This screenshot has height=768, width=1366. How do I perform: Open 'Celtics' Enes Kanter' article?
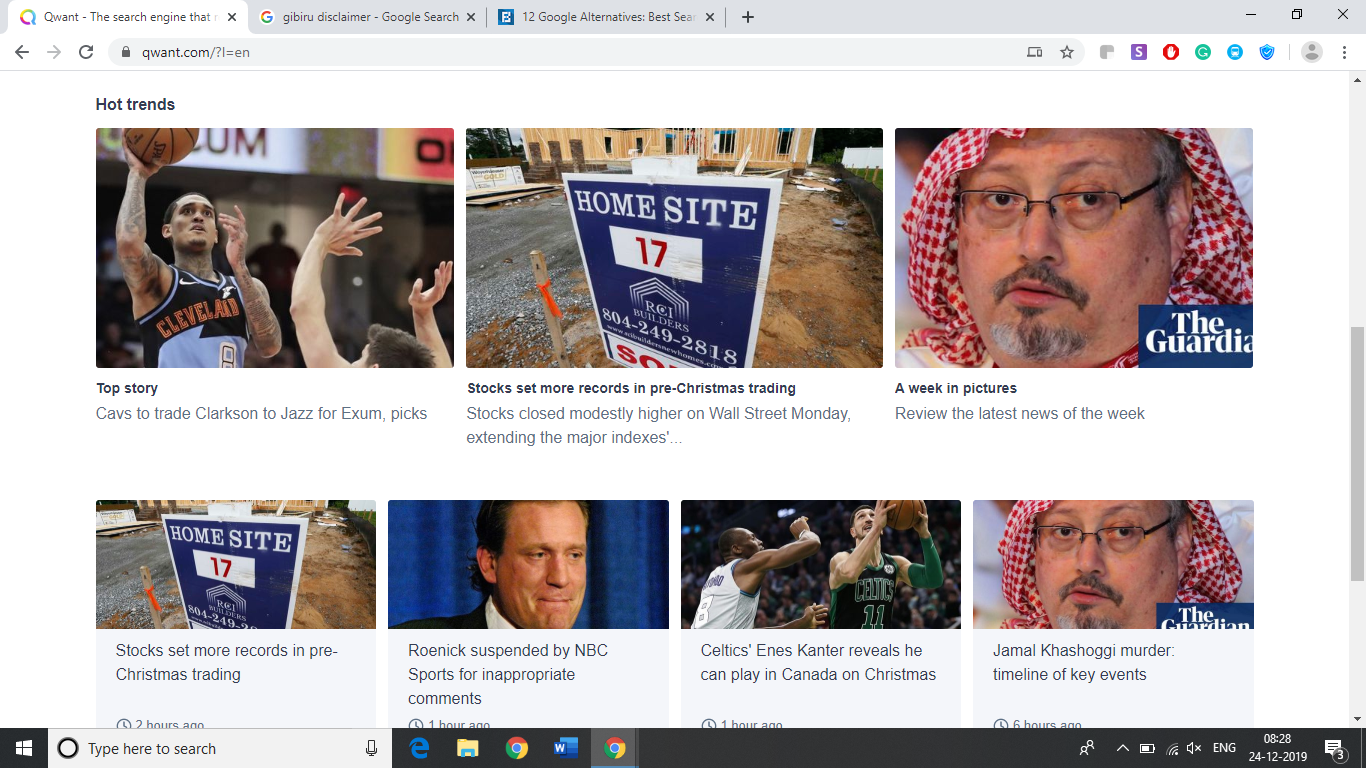point(818,662)
